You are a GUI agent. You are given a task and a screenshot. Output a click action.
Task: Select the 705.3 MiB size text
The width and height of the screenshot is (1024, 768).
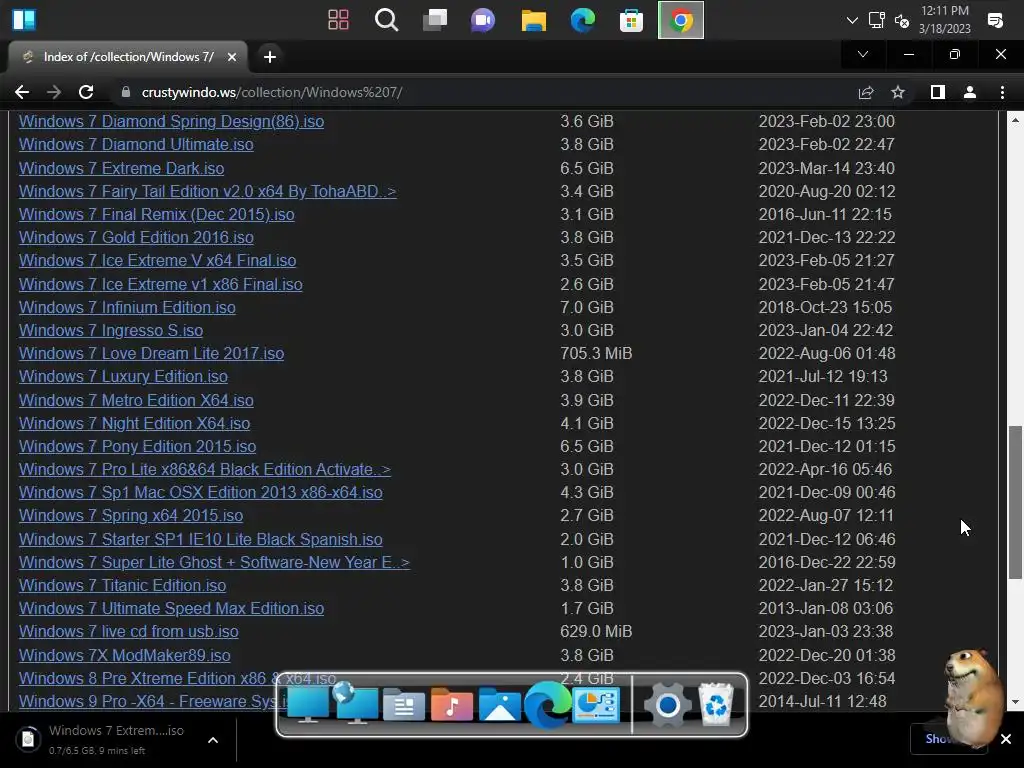tap(596, 353)
